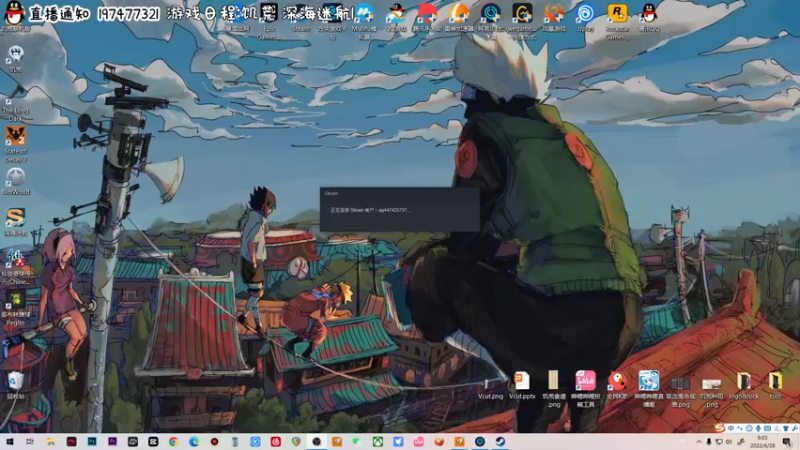
Task: Open Task View on the taskbar
Action: point(30,442)
